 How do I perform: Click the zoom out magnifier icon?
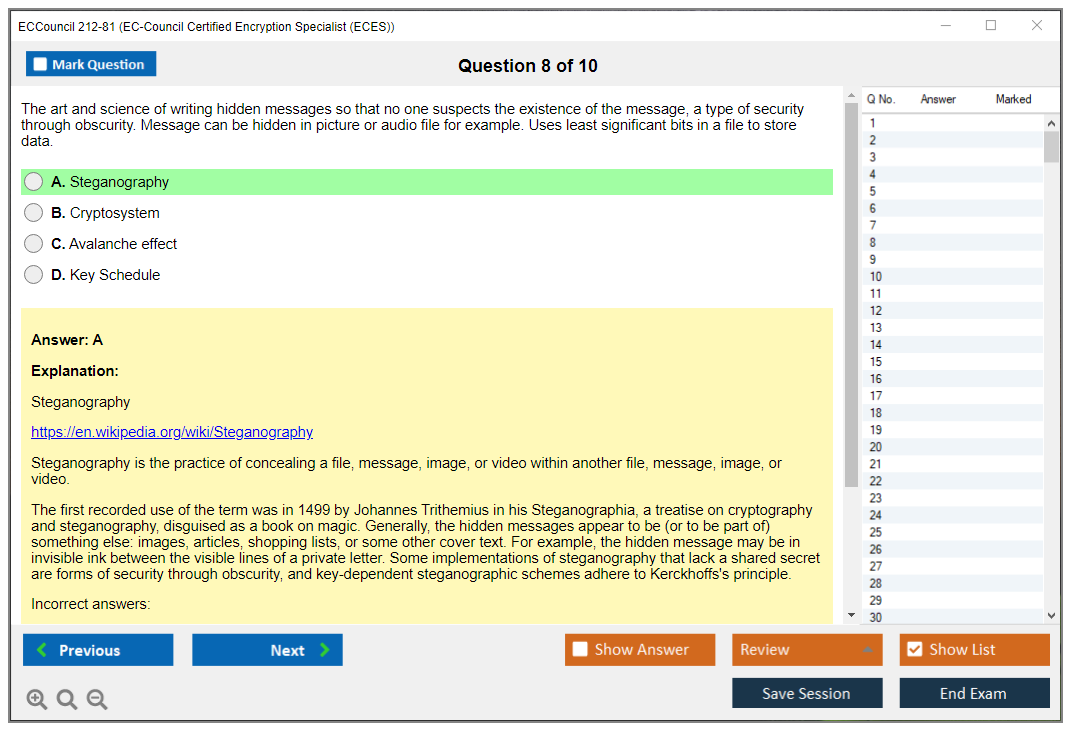[97, 700]
